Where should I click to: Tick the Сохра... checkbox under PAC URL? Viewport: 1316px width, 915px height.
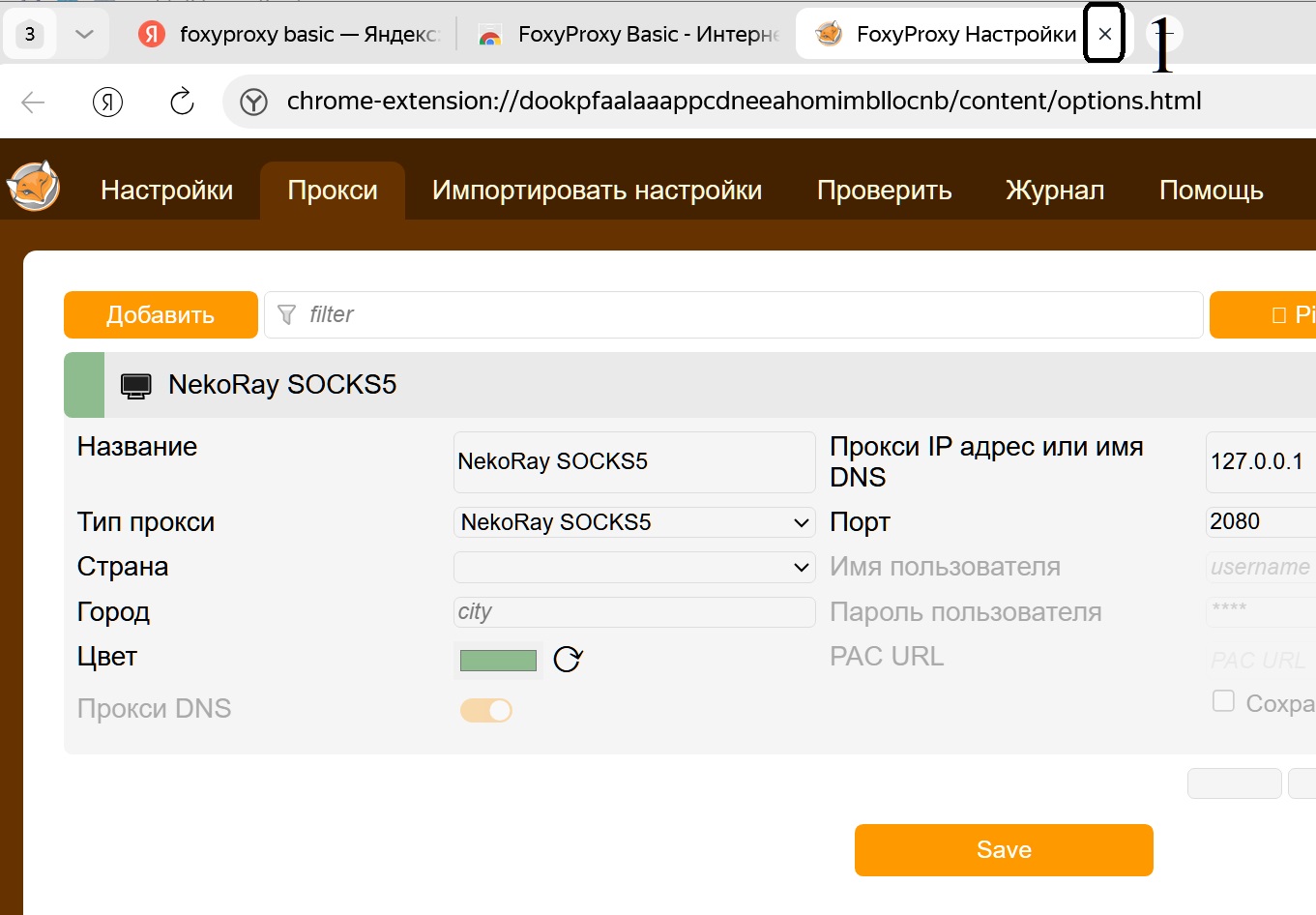click(x=1223, y=701)
